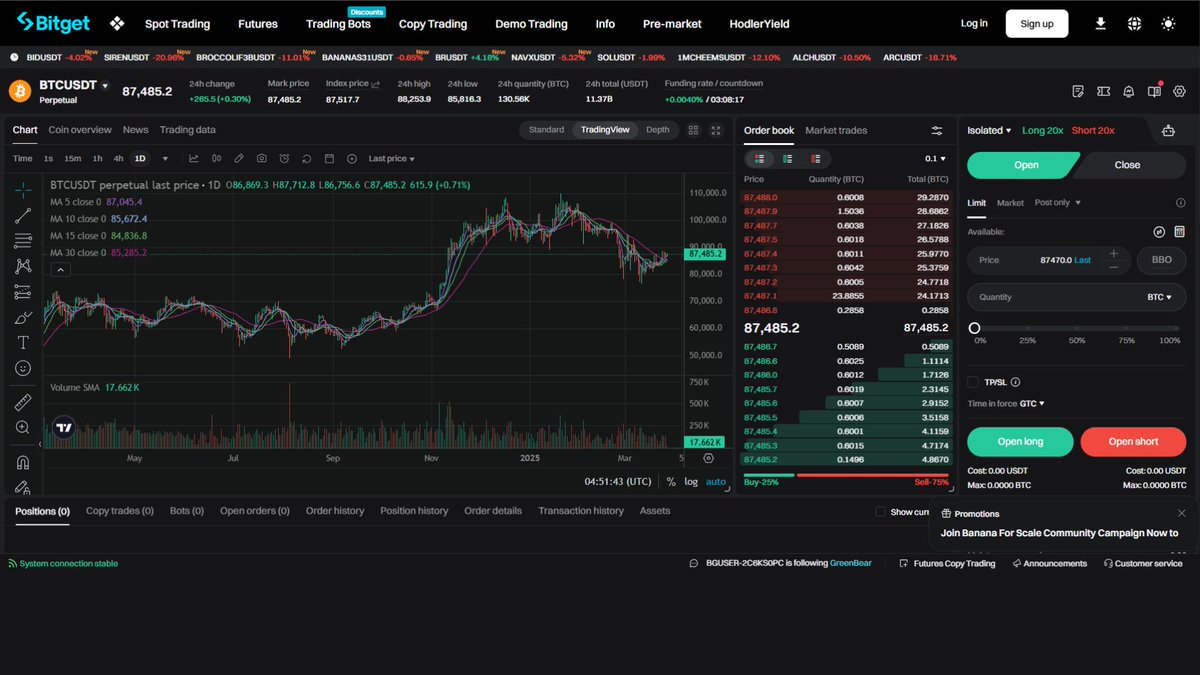Enable the TP/SL checkbox
The image size is (1200, 675).
973,382
